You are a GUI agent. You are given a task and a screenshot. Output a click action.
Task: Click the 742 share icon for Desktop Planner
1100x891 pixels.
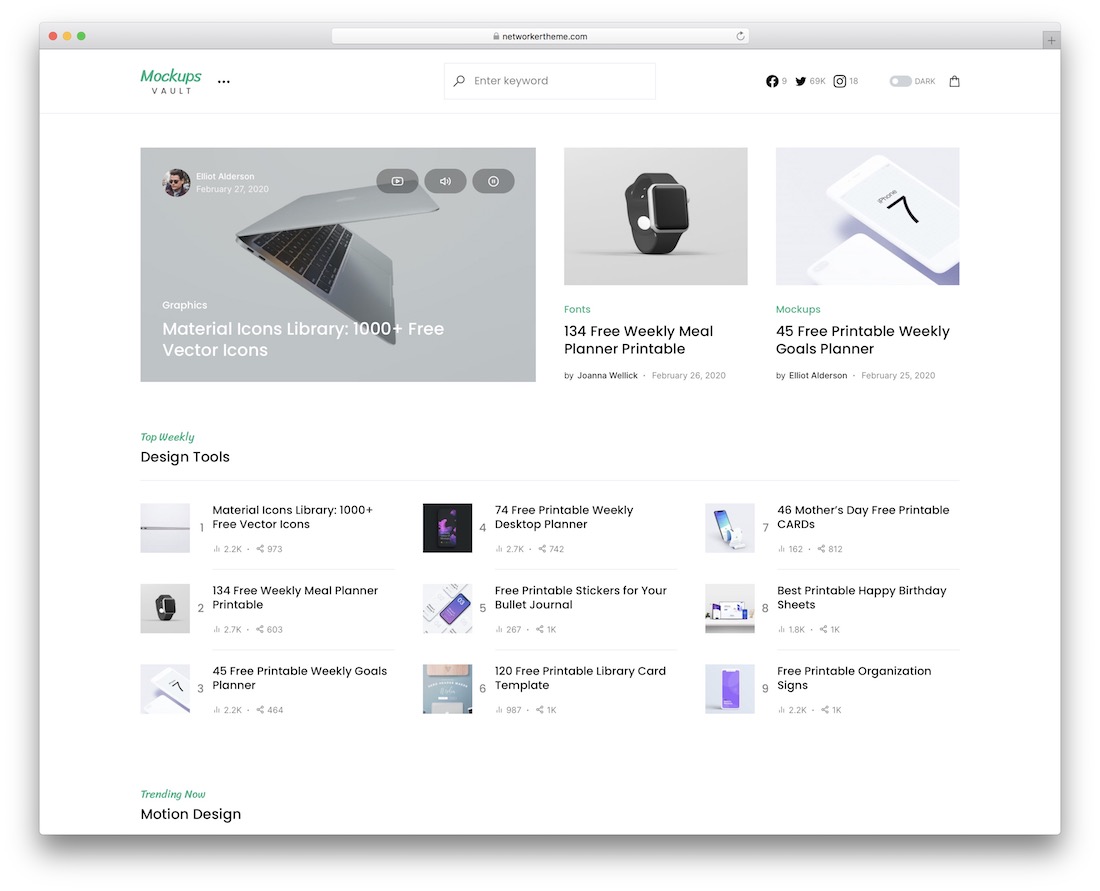tap(542, 549)
